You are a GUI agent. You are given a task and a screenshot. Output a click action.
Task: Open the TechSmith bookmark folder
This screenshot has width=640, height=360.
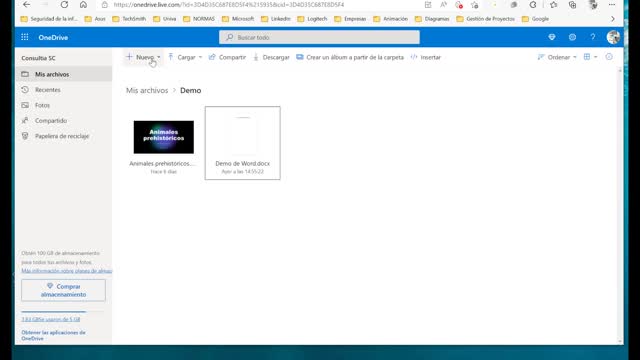[x=129, y=19]
